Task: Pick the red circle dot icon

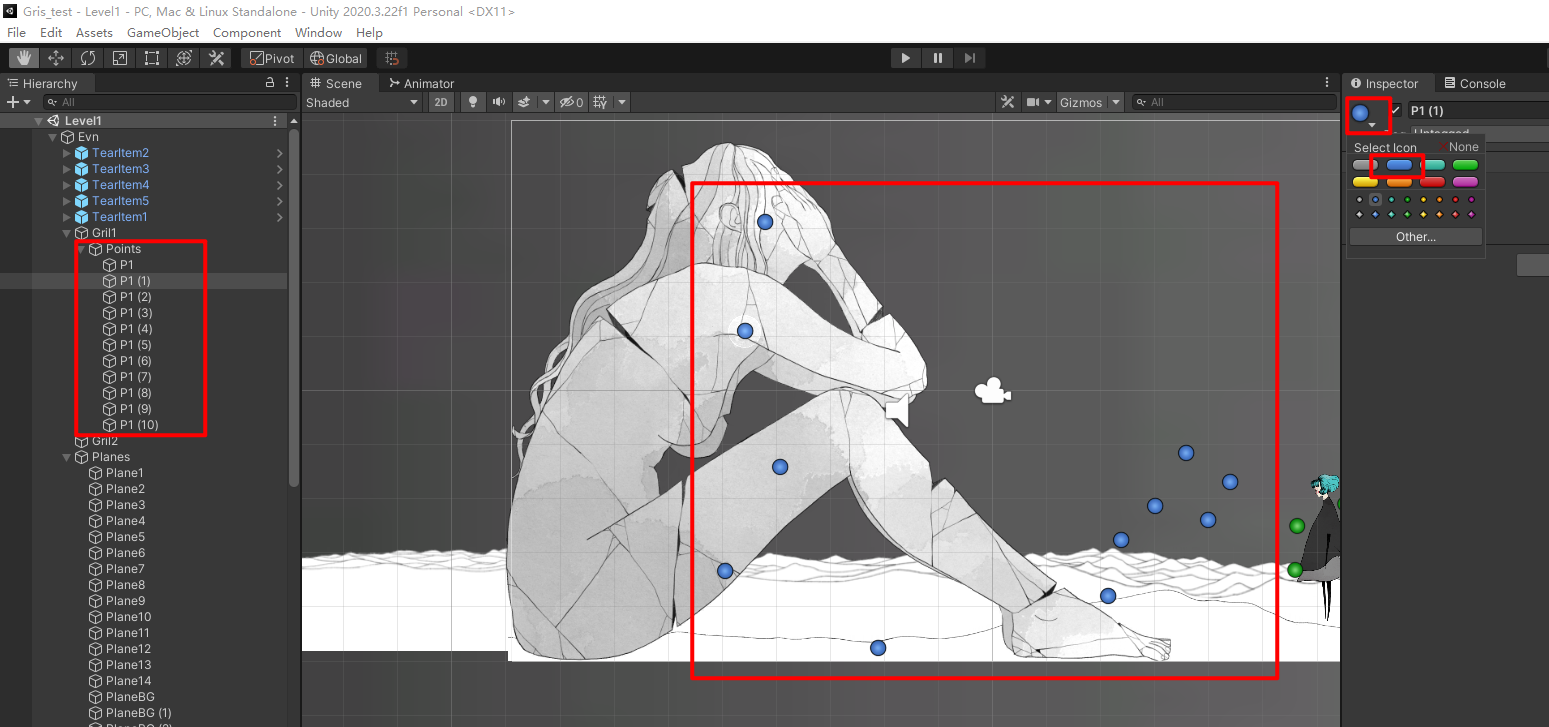Action: pyautogui.click(x=1455, y=199)
